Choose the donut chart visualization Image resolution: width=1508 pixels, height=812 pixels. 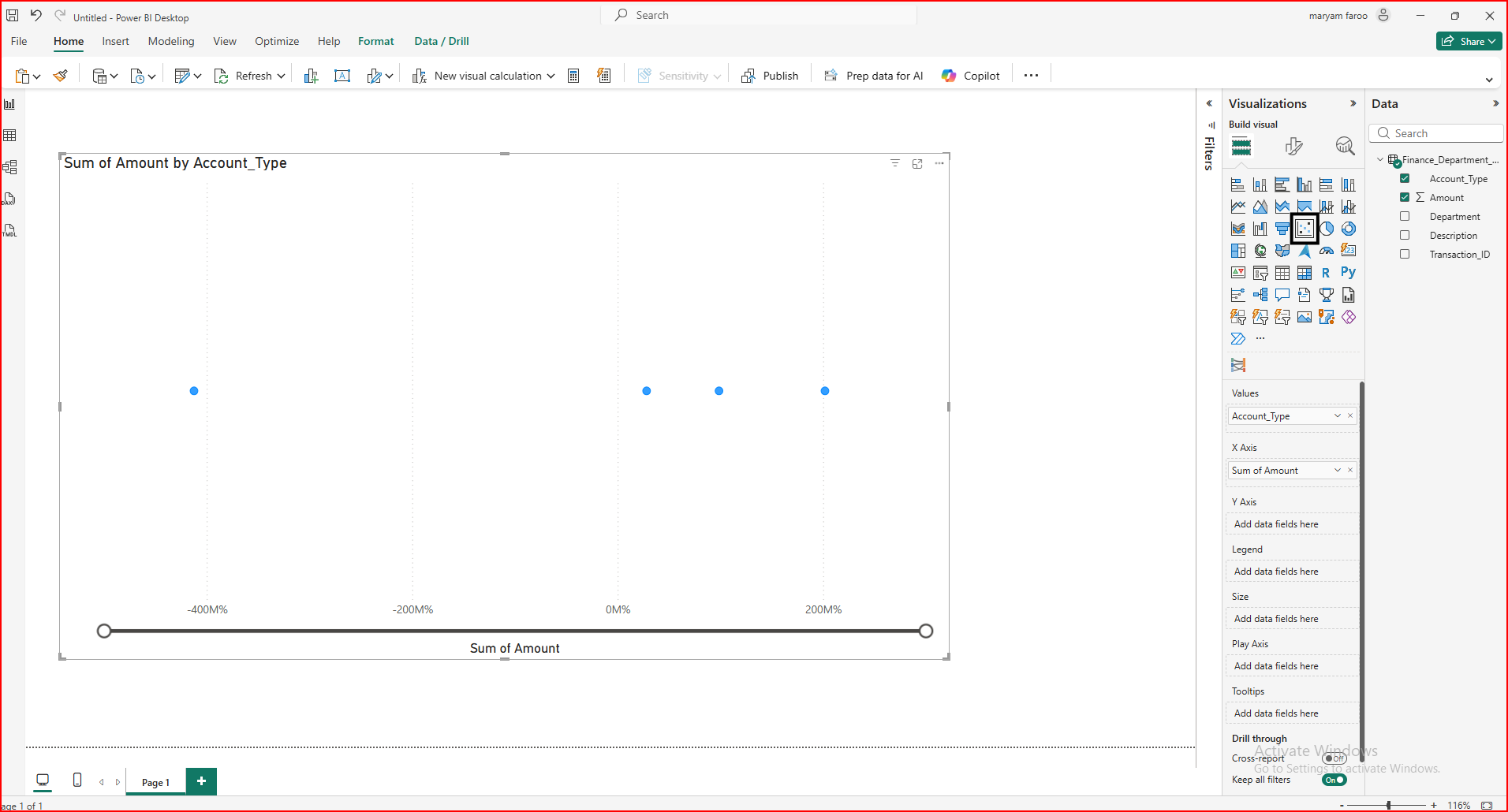pyautogui.click(x=1349, y=229)
